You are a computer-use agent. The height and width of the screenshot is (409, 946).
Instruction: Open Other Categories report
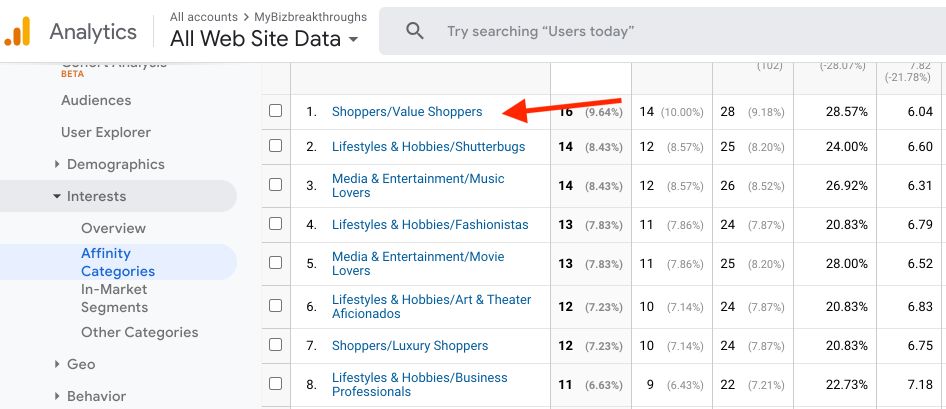tap(139, 332)
